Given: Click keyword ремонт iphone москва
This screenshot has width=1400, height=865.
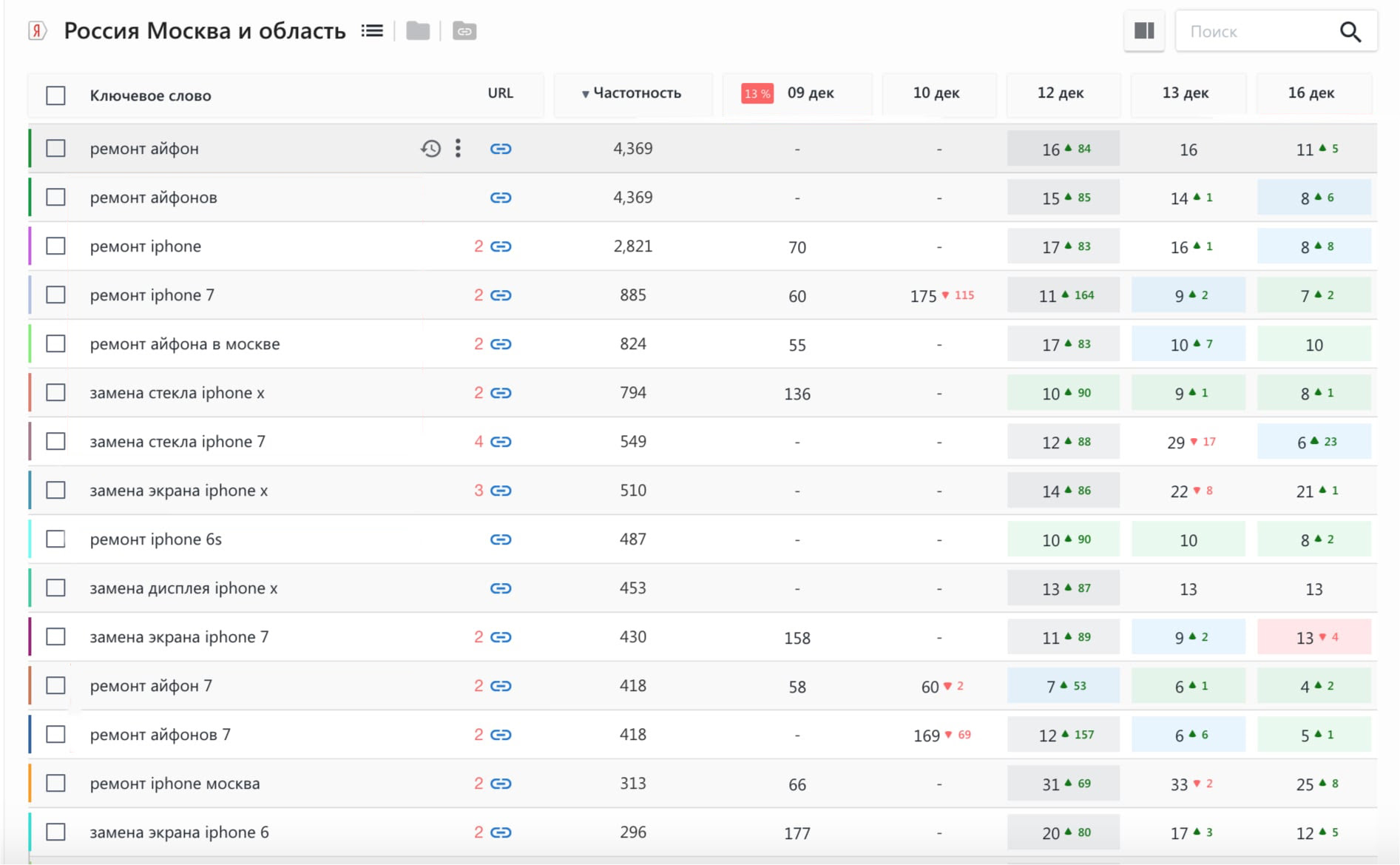Looking at the screenshot, I should 175,784.
